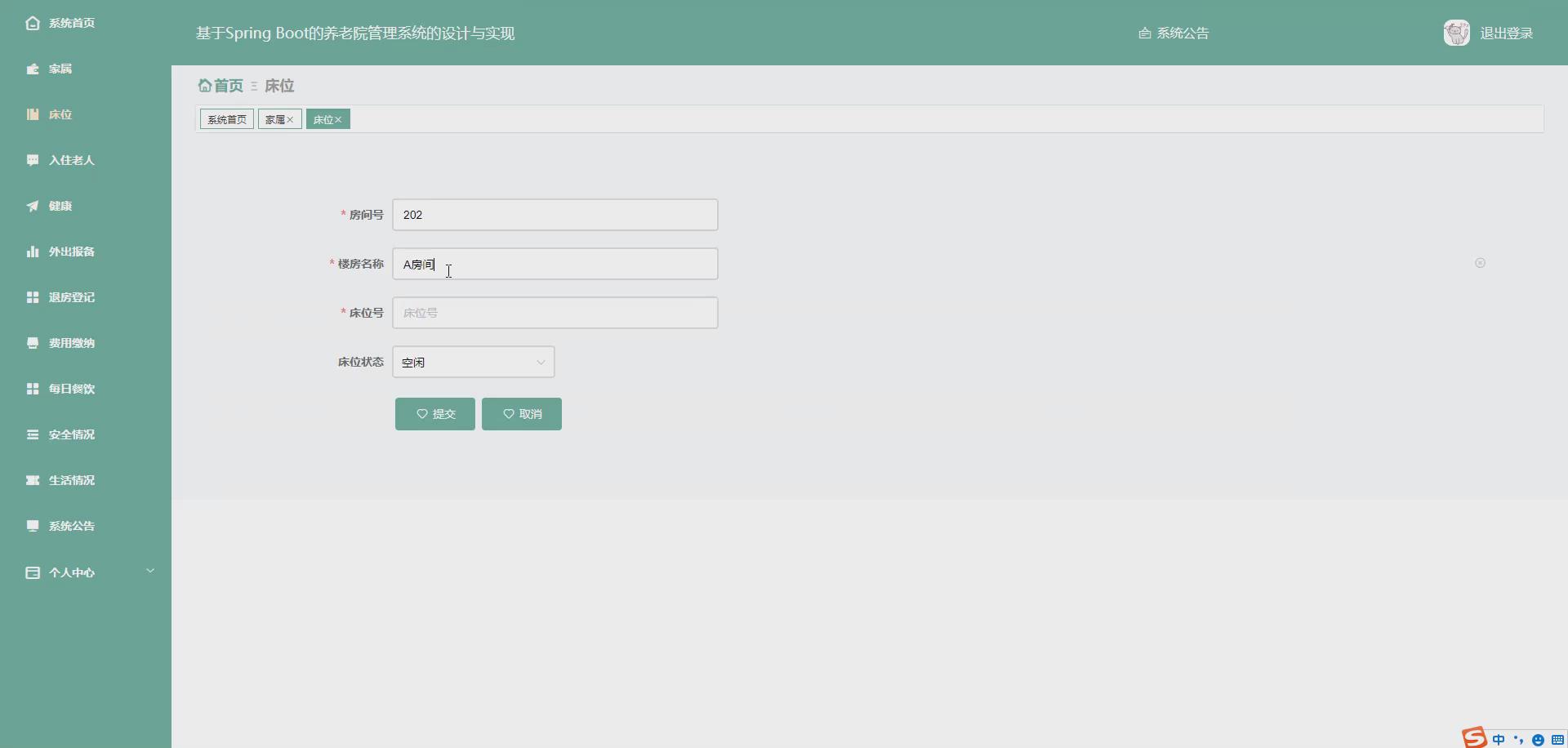Click the 系统公告 icon in top header
The image size is (1568, 748).
click(1145, 33)
